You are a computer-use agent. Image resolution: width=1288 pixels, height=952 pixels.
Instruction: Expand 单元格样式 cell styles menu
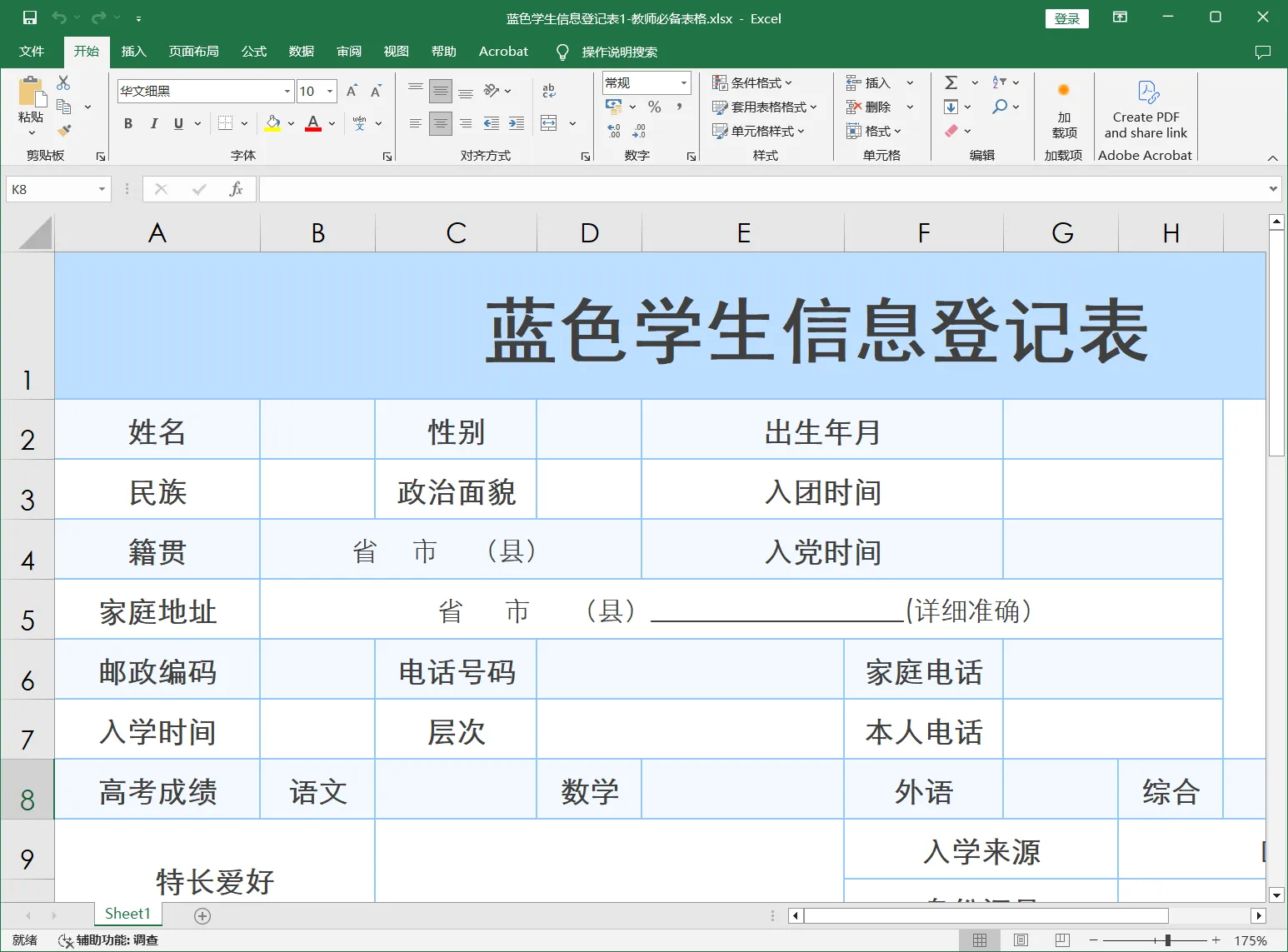pos(758,131)
